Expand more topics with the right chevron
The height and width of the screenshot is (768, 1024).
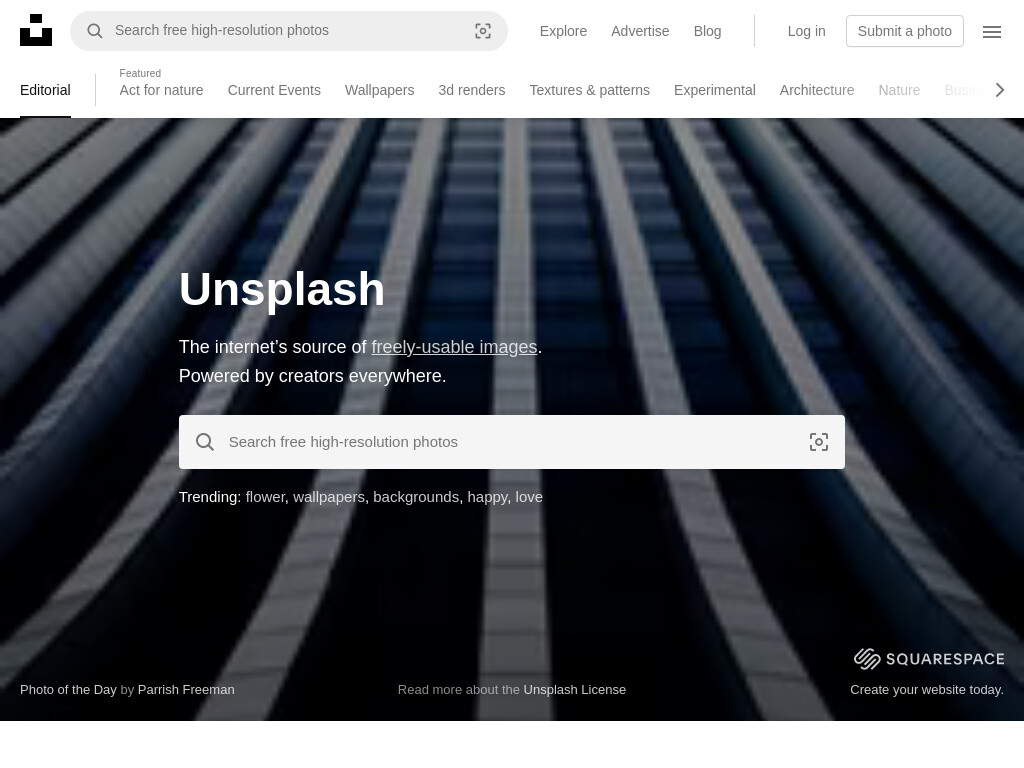point(1000,90)
